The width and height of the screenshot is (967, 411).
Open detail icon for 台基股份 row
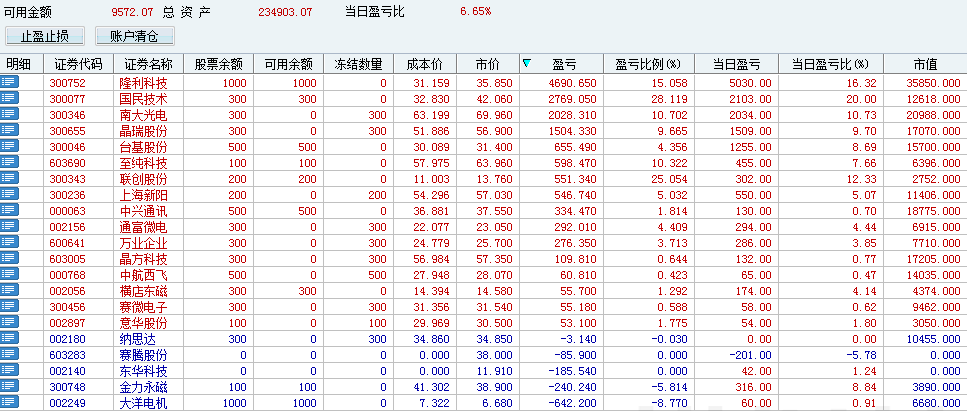point(10,146)
